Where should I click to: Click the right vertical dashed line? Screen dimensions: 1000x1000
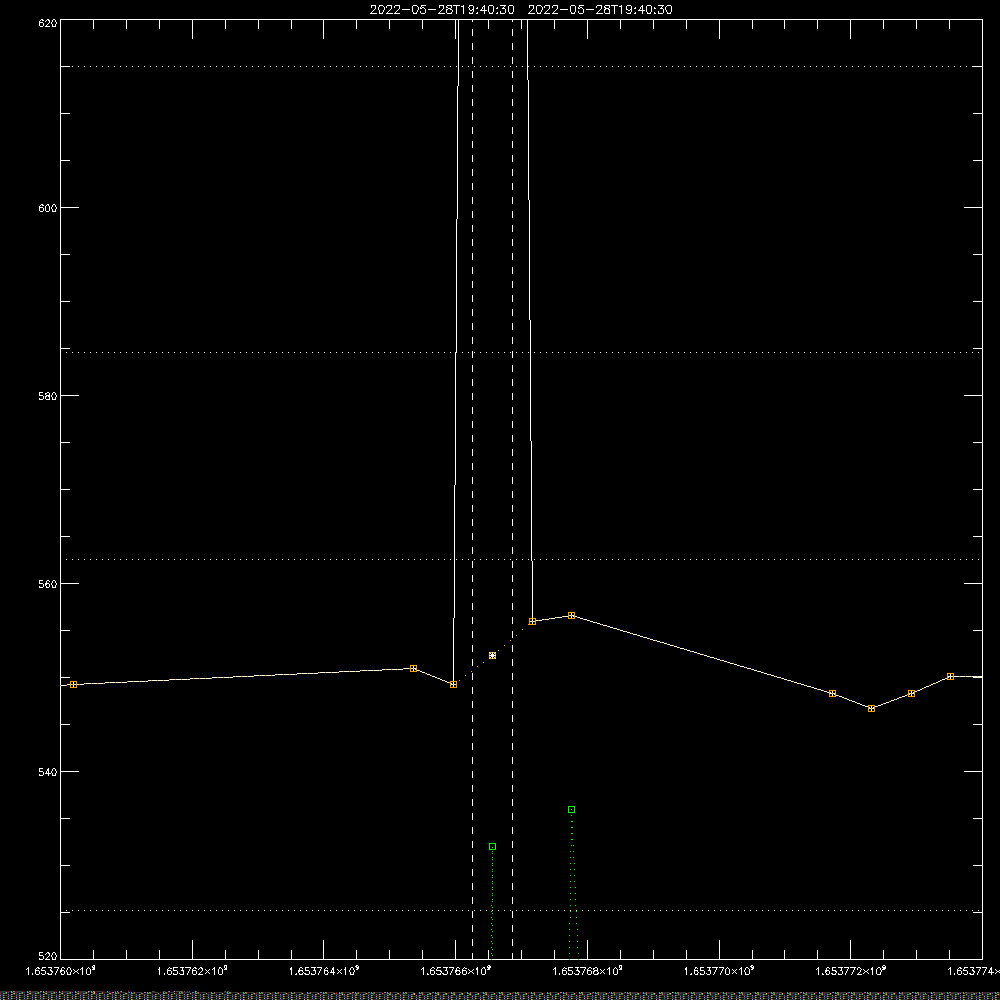pos(513,489)
